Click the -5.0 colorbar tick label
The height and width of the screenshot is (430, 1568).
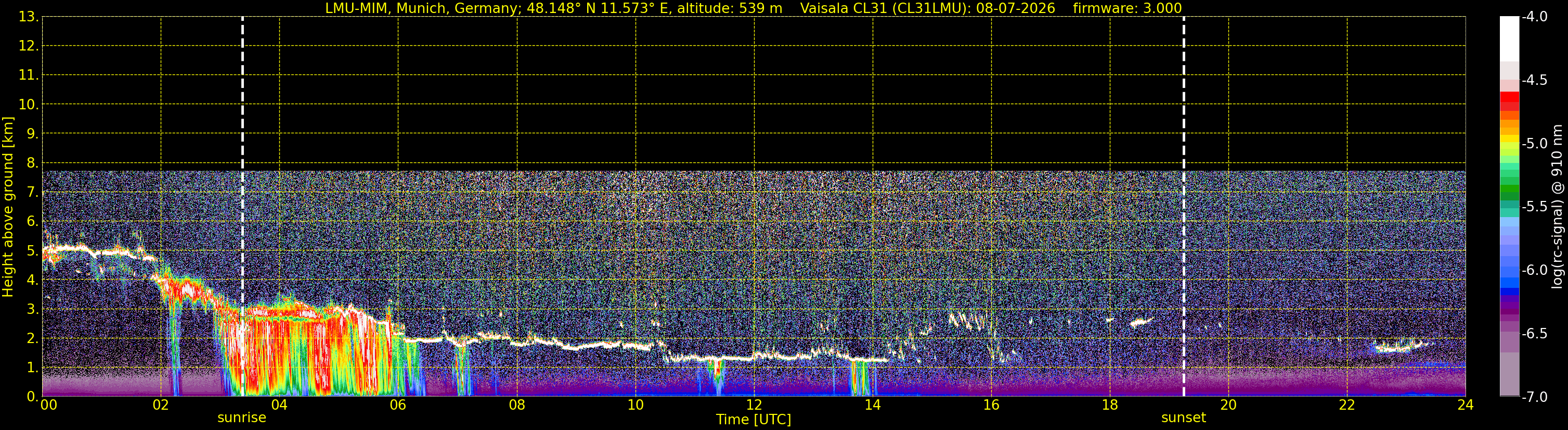click(x=1534, y=144)
